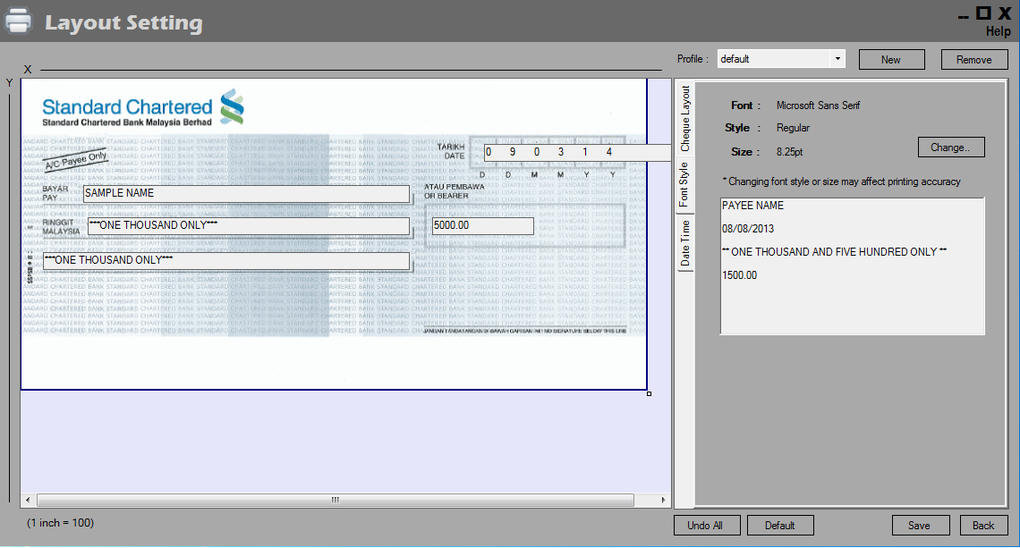Click ONE THOUSAND AND FIVE HUNDRED ONLY preview text
The image size is (1020, 548).
(834, 252)
